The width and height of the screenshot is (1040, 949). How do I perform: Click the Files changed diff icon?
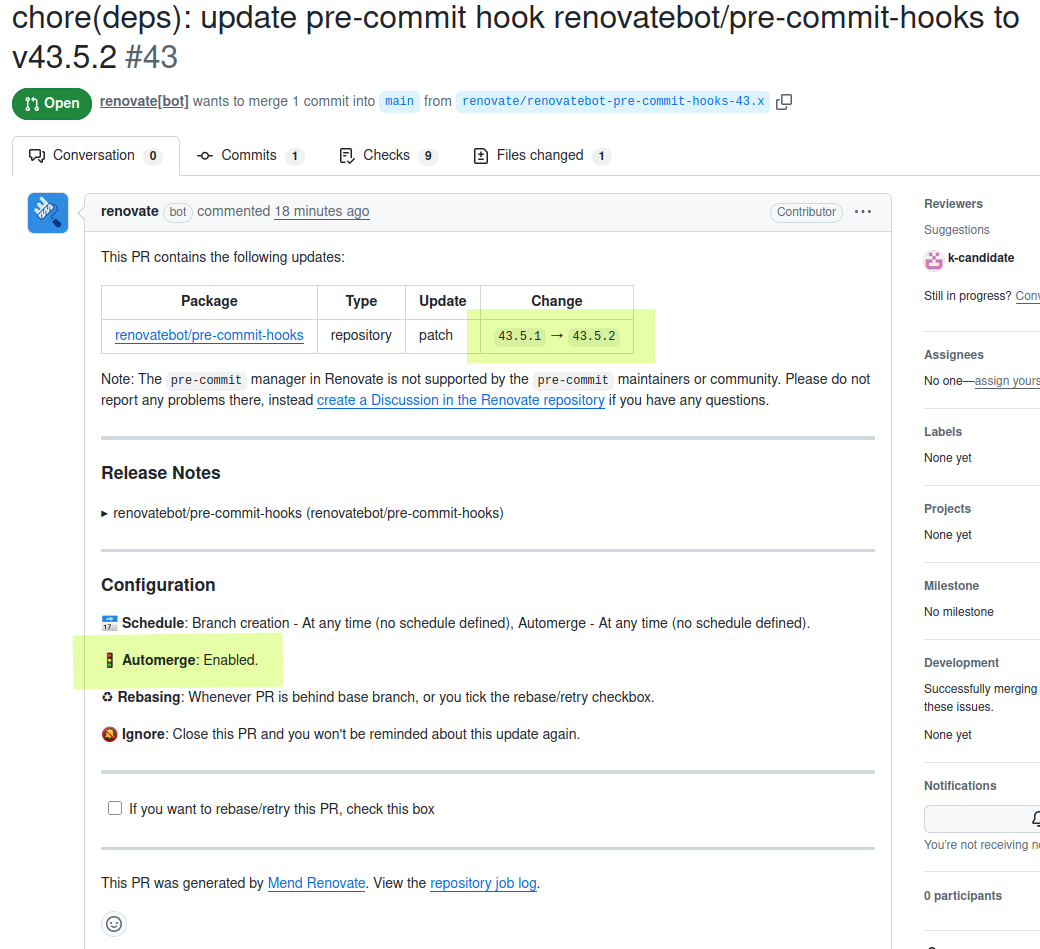(x=481, y=155)
